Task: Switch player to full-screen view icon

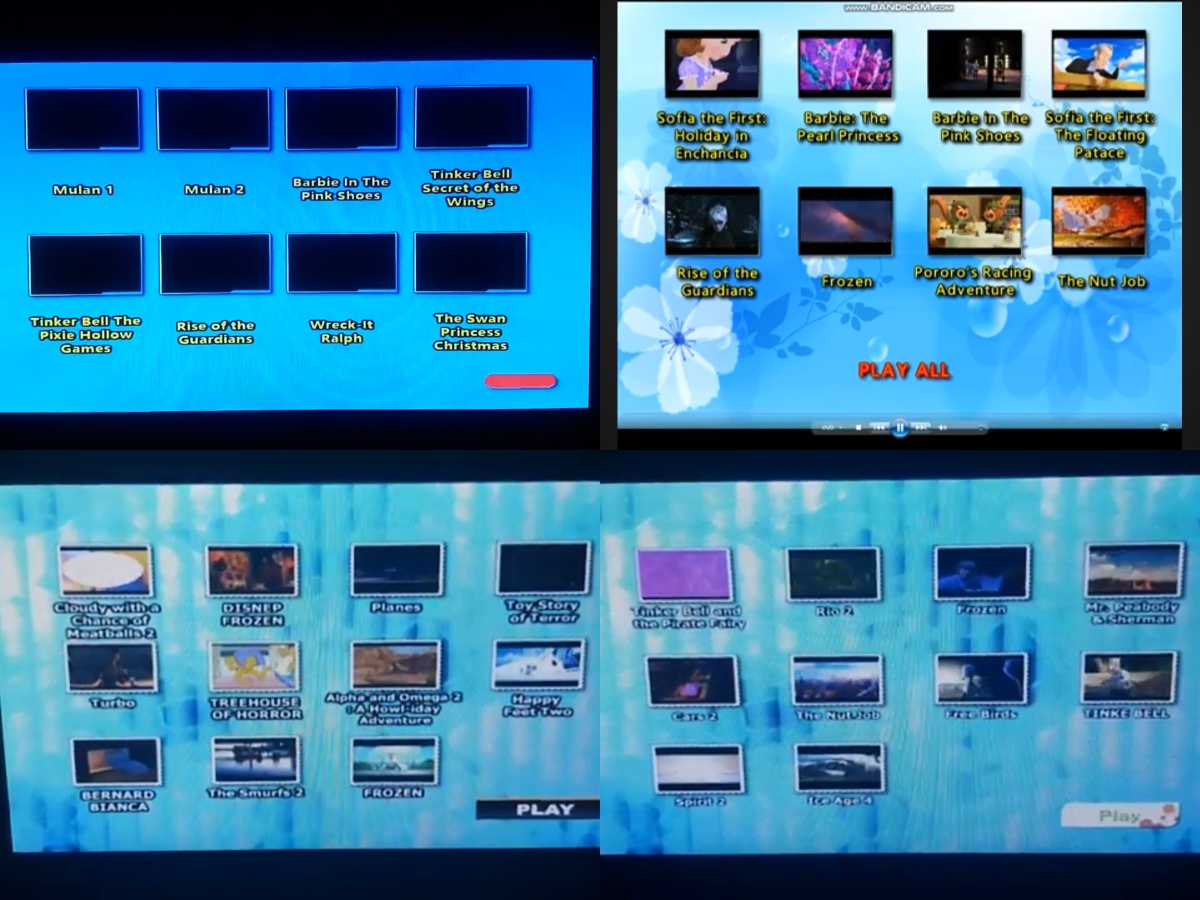Action: [1165, 428]
